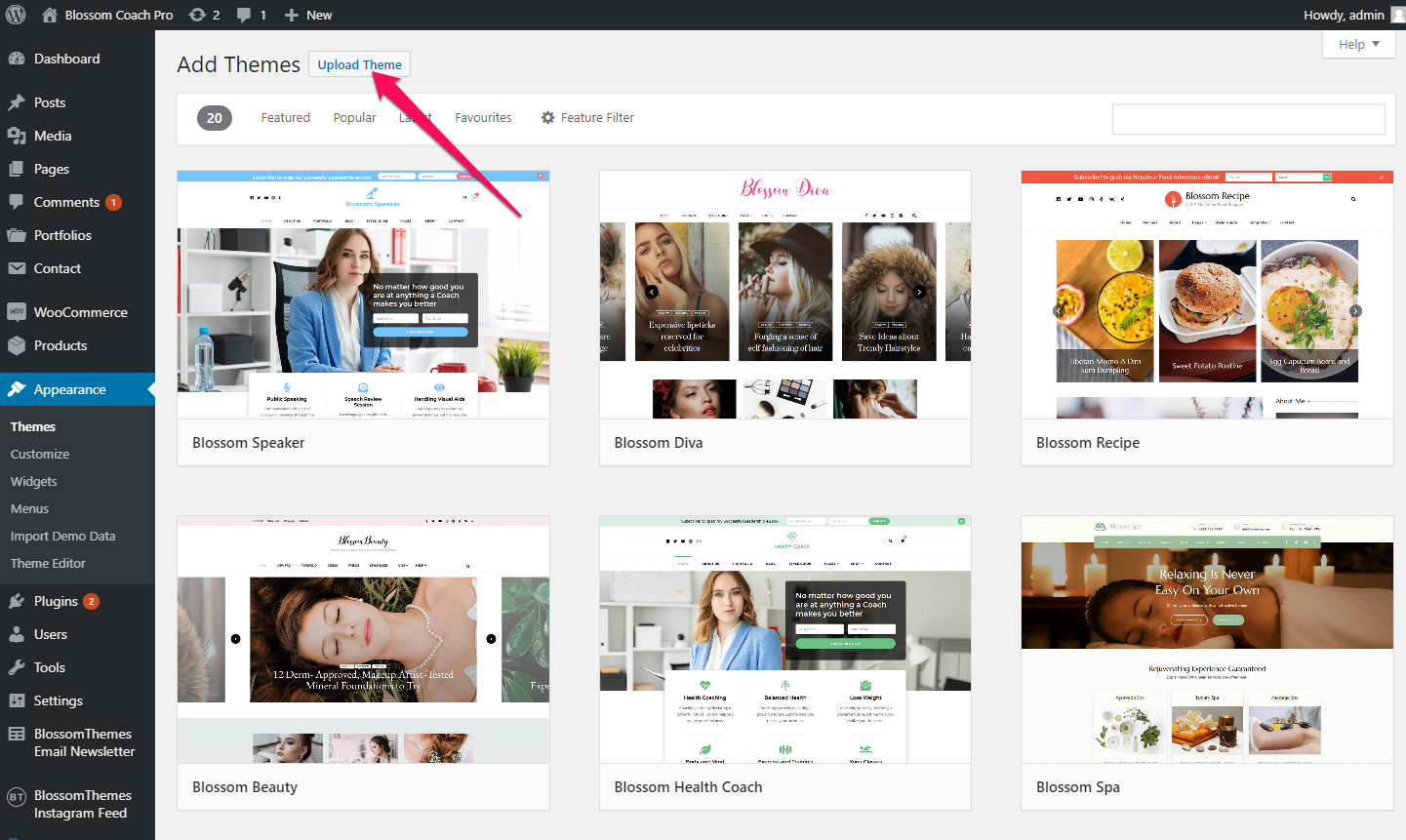Click the Upload Theme button
The height and width of the screenshot is (840, 1406).
point(359,64)
